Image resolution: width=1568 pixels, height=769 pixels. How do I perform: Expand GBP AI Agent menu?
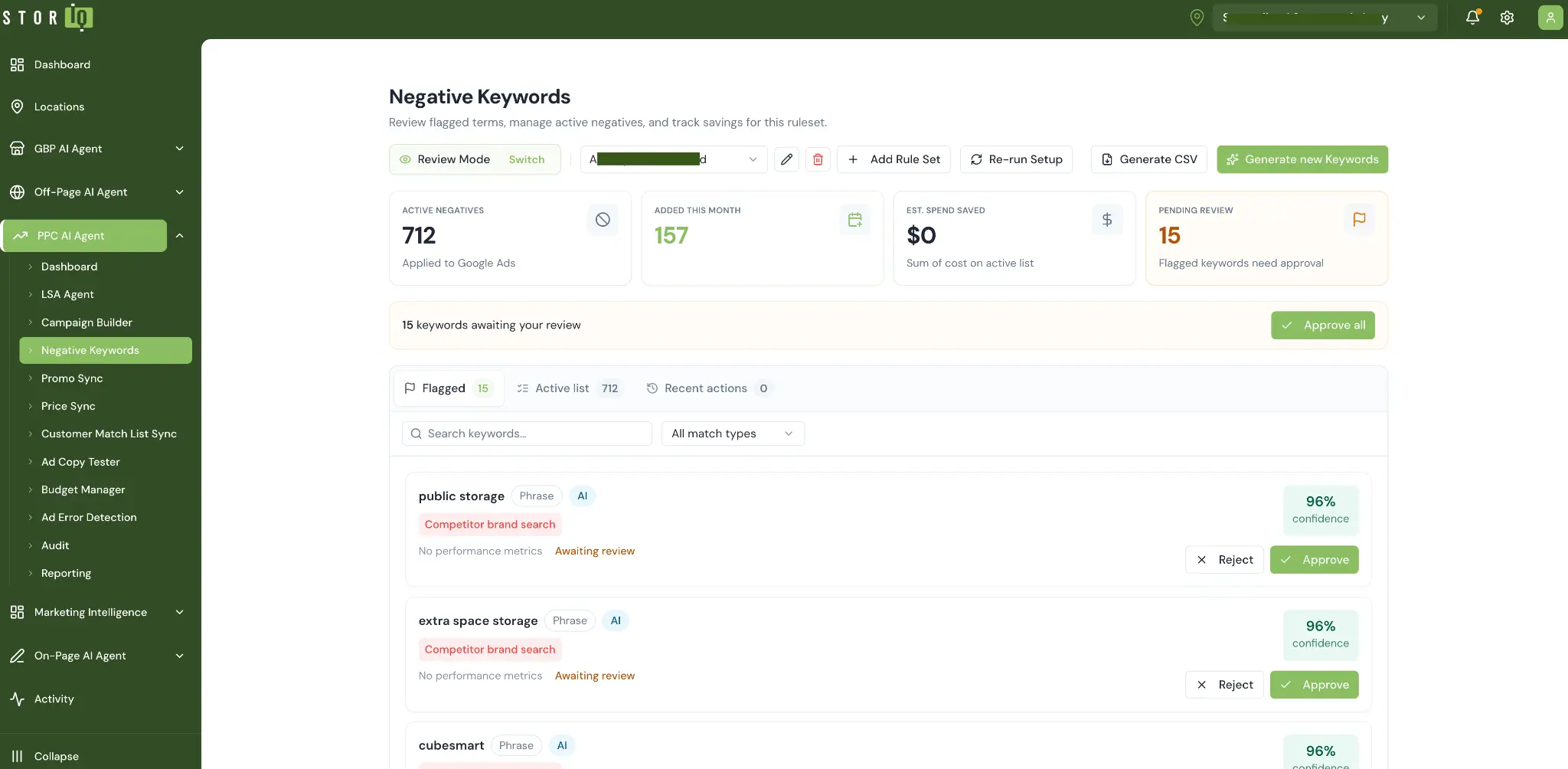coord(180,149)
